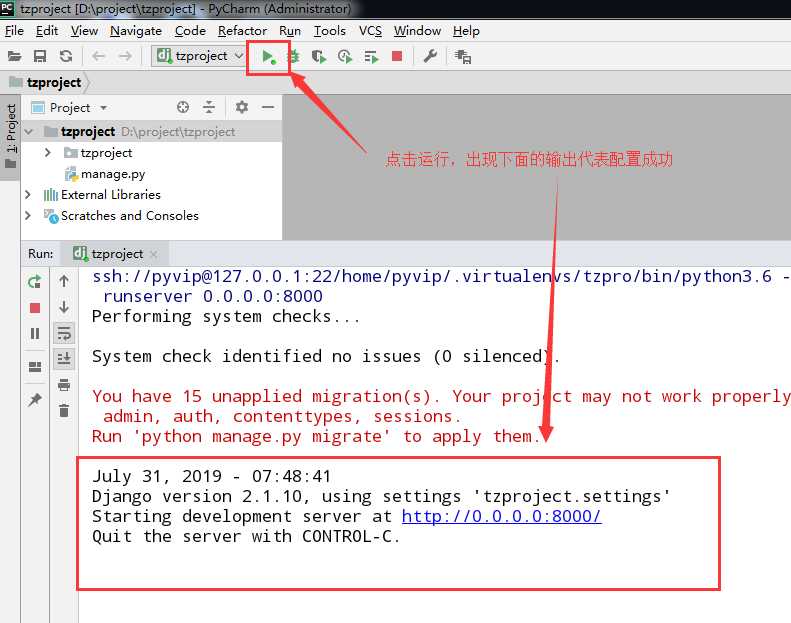
Task: Rerun tzproject with the green rerun icon
Action: (35, 281)
